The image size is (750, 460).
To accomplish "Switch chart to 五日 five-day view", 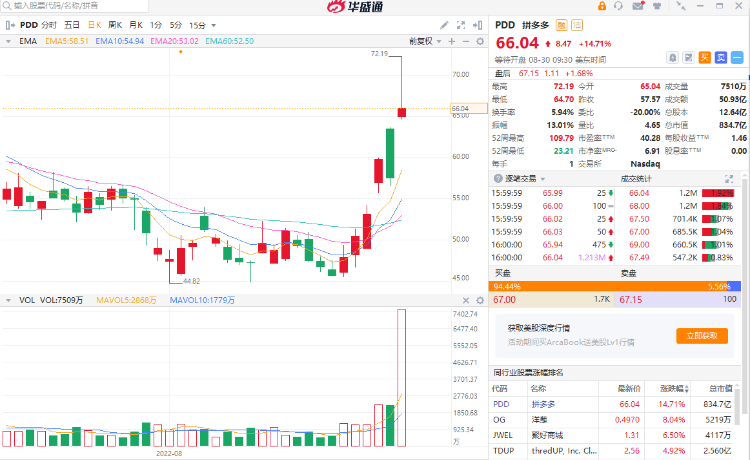I will coord(72,25).
